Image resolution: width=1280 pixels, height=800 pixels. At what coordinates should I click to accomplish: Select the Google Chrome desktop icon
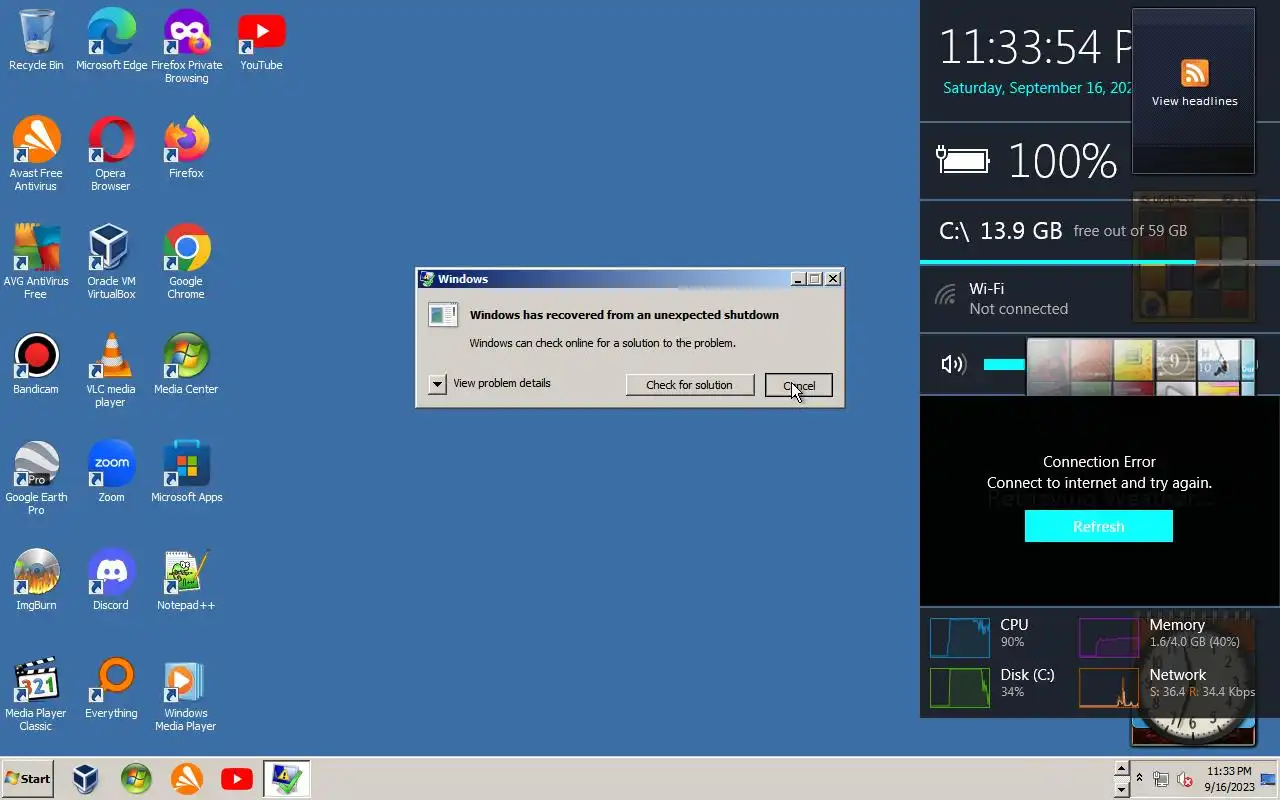point(186,262)
